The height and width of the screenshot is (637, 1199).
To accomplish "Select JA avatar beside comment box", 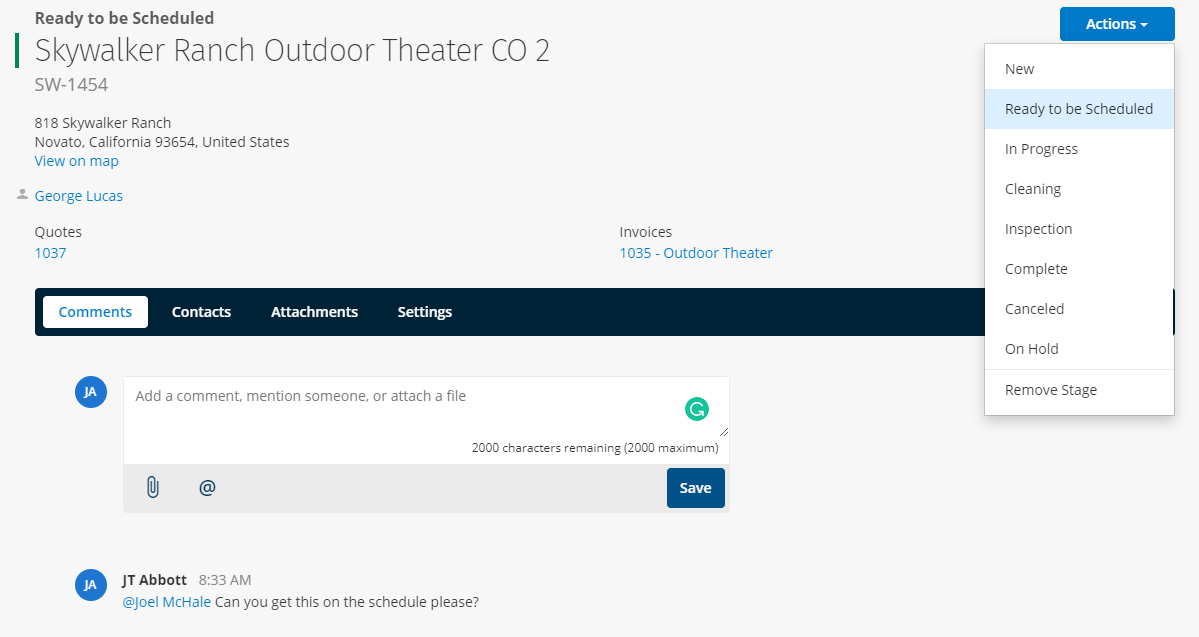I will click(x=90, y=392).
